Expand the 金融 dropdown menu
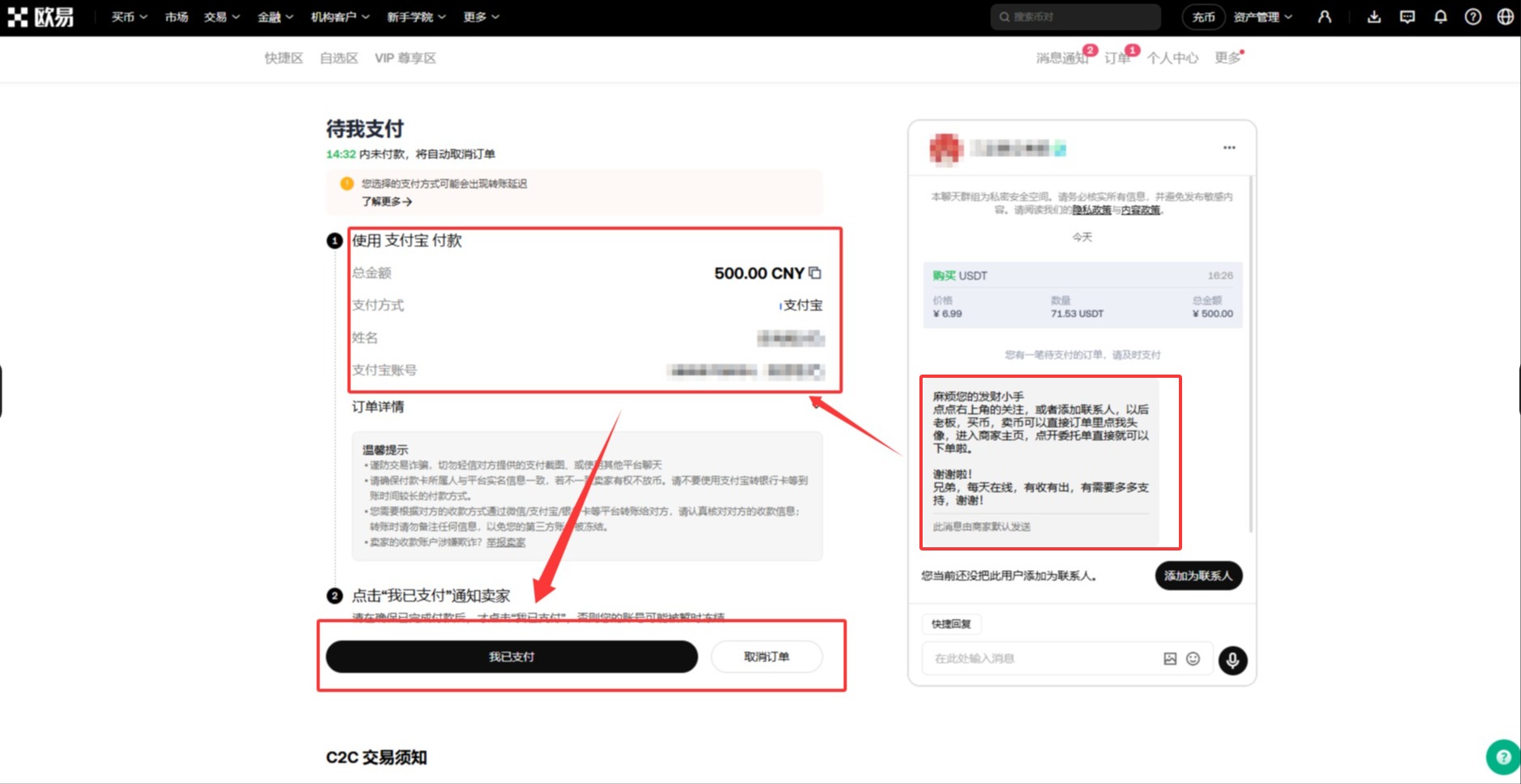 coord(275,17)
